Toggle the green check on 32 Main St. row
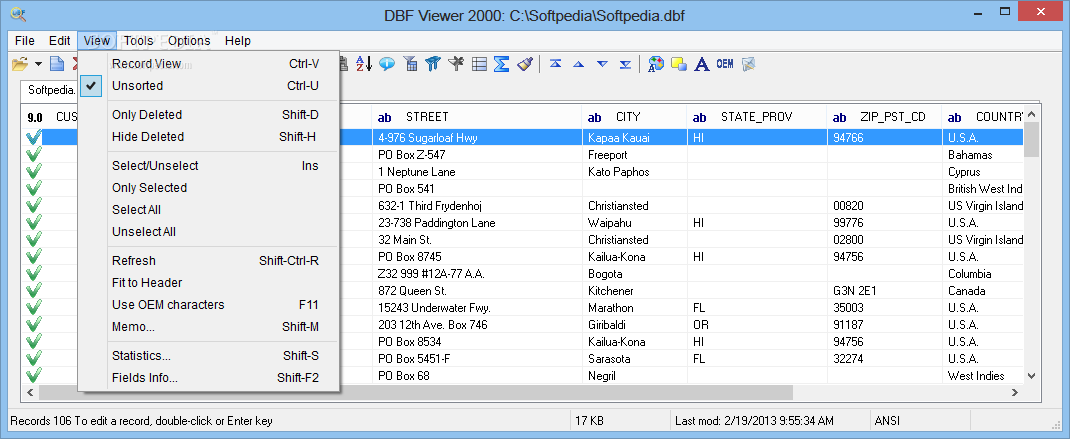Screen dimensions: 1070x439 (33, 240)
